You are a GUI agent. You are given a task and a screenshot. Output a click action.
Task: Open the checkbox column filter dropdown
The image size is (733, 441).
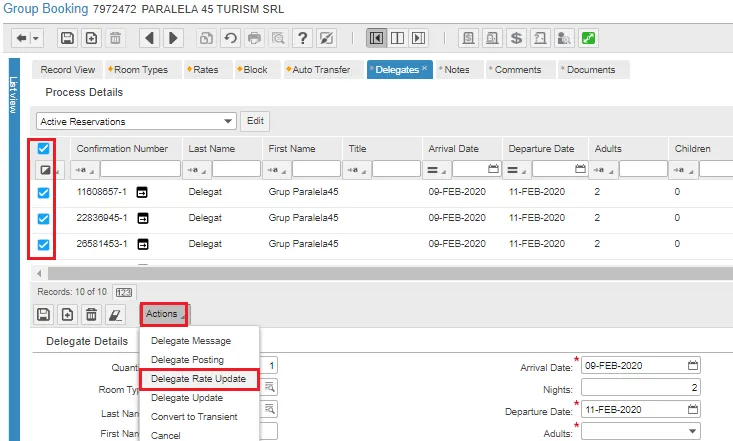49,170
